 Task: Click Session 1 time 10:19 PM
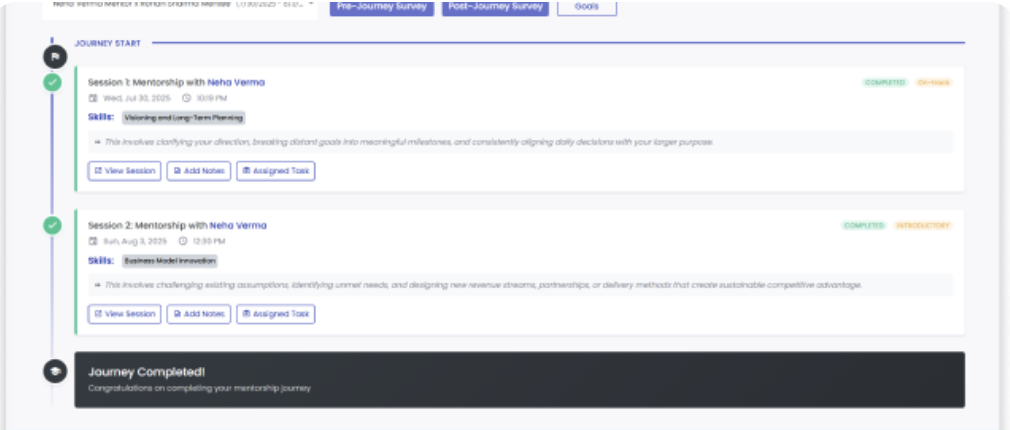click(x=212, y=98)
